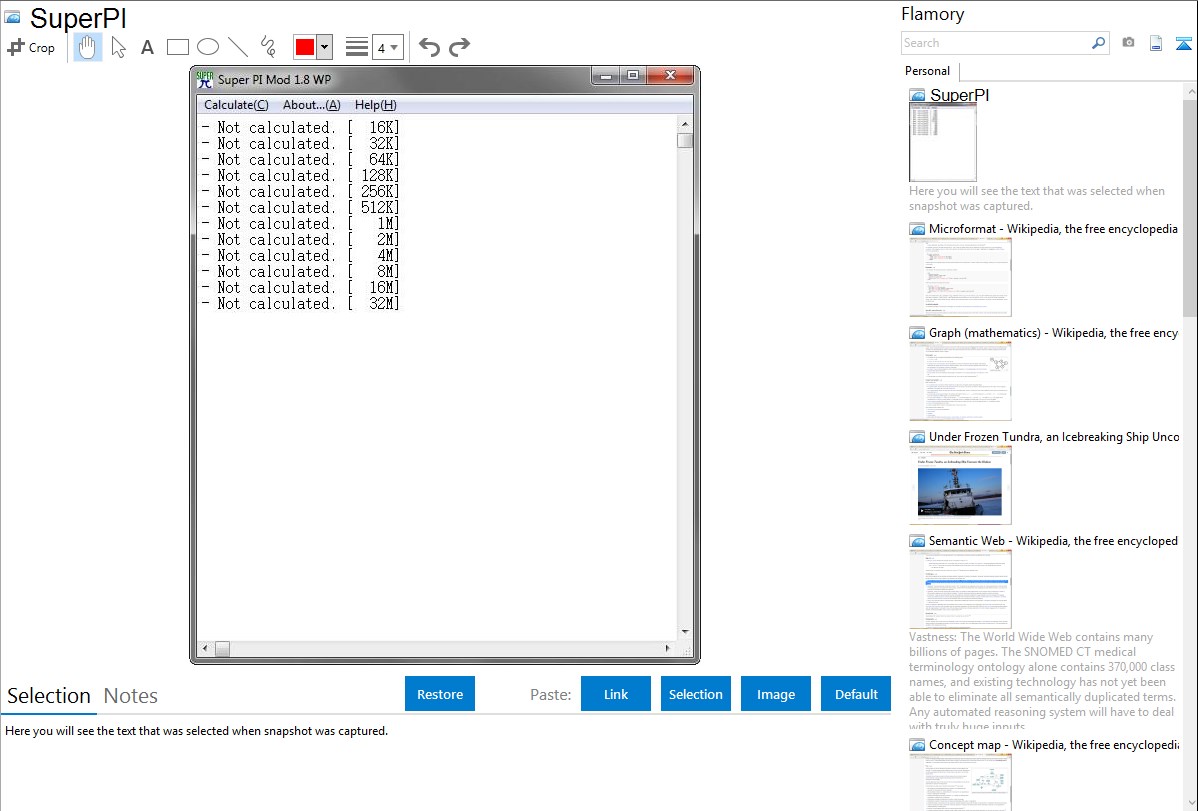Image resolution: width=1198 pixels, height=811 pixels.
Task: Click the 'Not calculated. [ 16K]' line
Action: pos(300,128)
